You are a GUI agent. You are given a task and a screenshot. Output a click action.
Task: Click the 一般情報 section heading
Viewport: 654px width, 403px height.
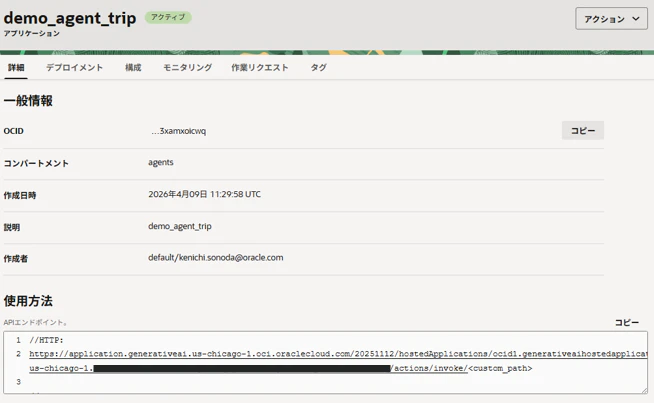pyautogui.click(x=28, y=101)
